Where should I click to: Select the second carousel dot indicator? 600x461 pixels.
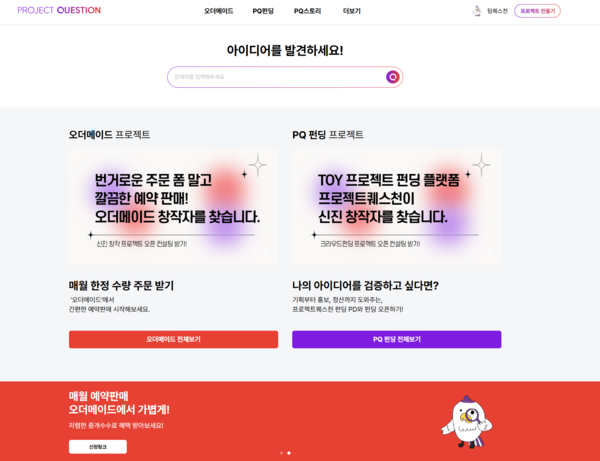pos(289,453)
